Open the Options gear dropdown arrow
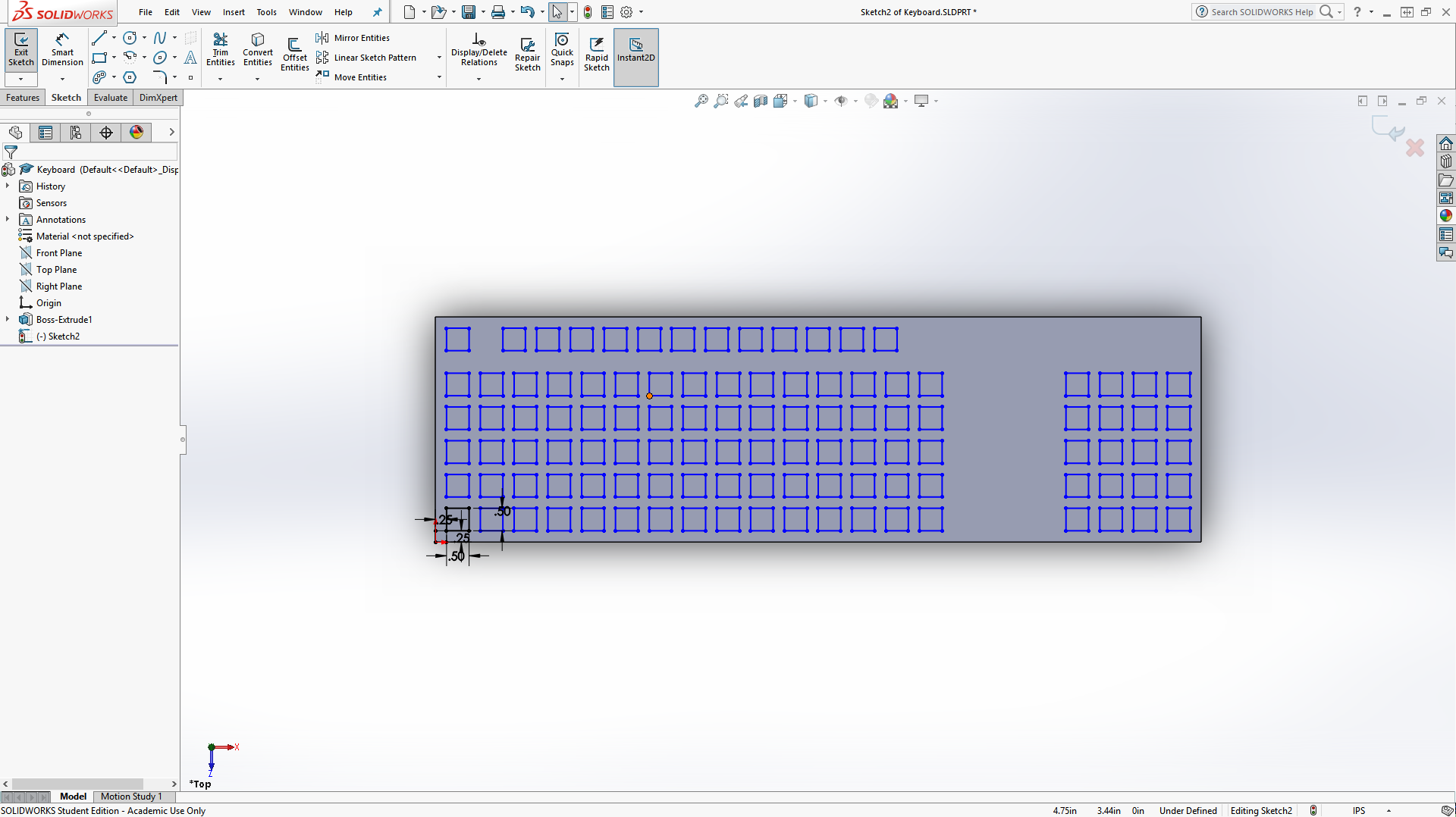The image size is (1456, 817). click(642, 12)
